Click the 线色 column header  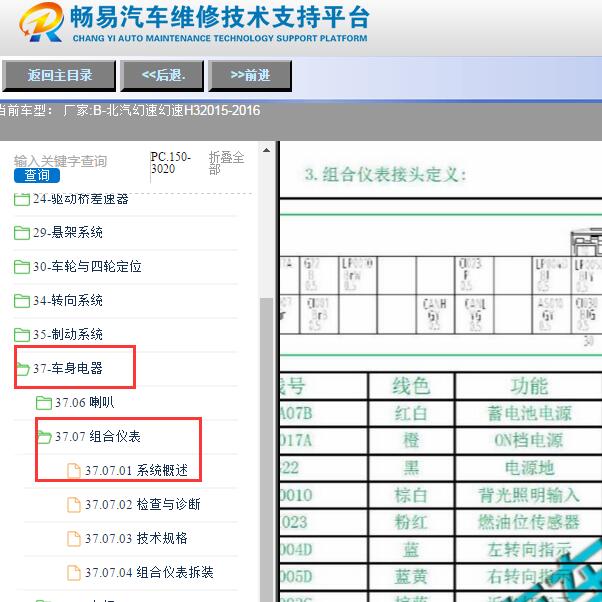coord(411,386)
